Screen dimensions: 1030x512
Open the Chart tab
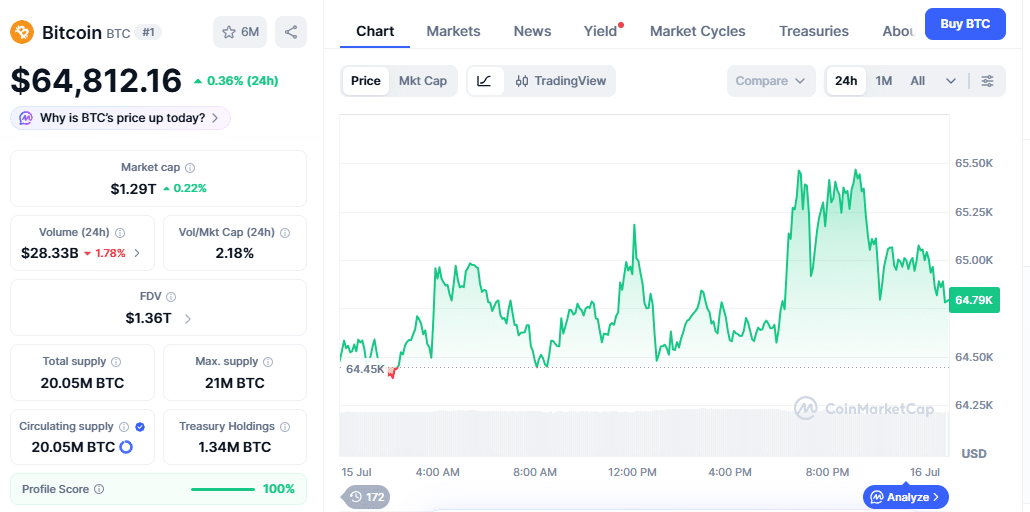tap(375, 31)
